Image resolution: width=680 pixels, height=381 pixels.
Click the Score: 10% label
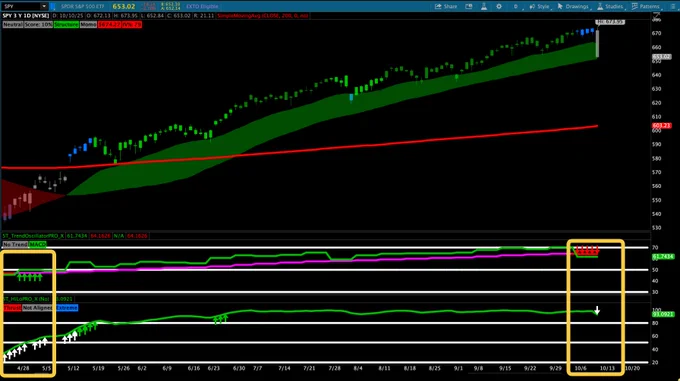38,25
